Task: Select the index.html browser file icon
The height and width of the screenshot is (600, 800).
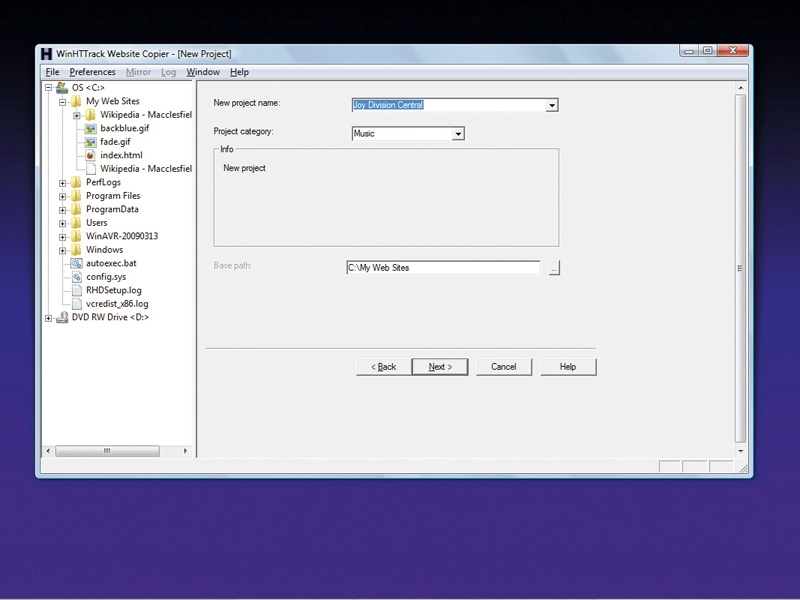Action: [90, 155]
